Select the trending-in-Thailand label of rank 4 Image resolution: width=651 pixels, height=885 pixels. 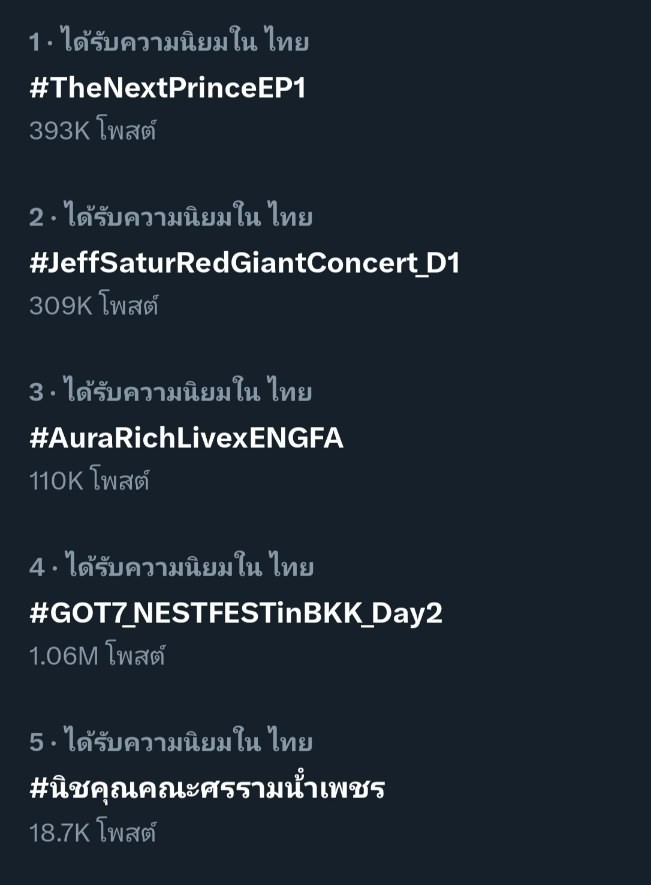click(190, 567)
